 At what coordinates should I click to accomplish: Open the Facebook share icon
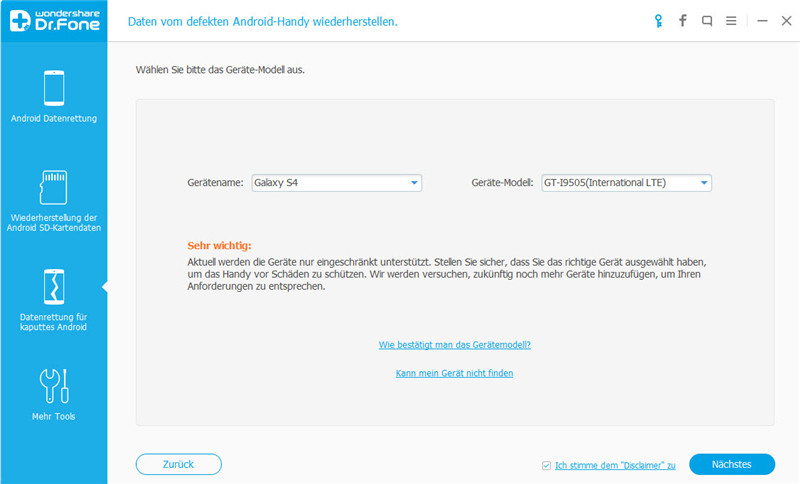[683, 21]
